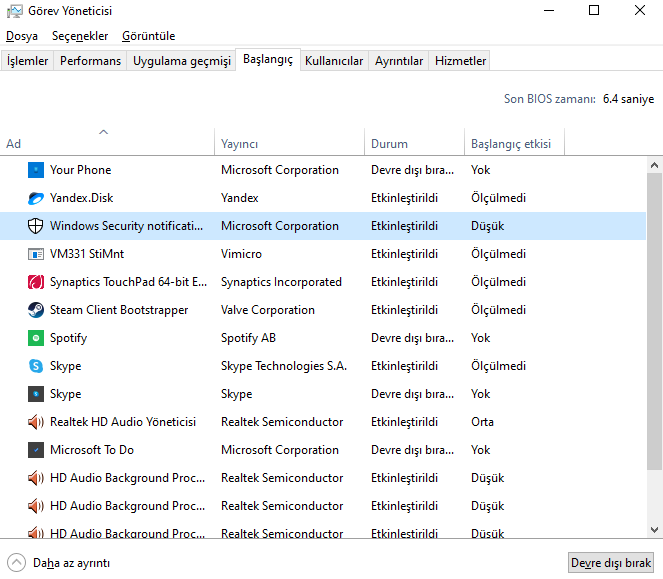Click the Spotify icon in list
Image resolution: width=663 pixels, height=579 pixels.
click(36, 338)
